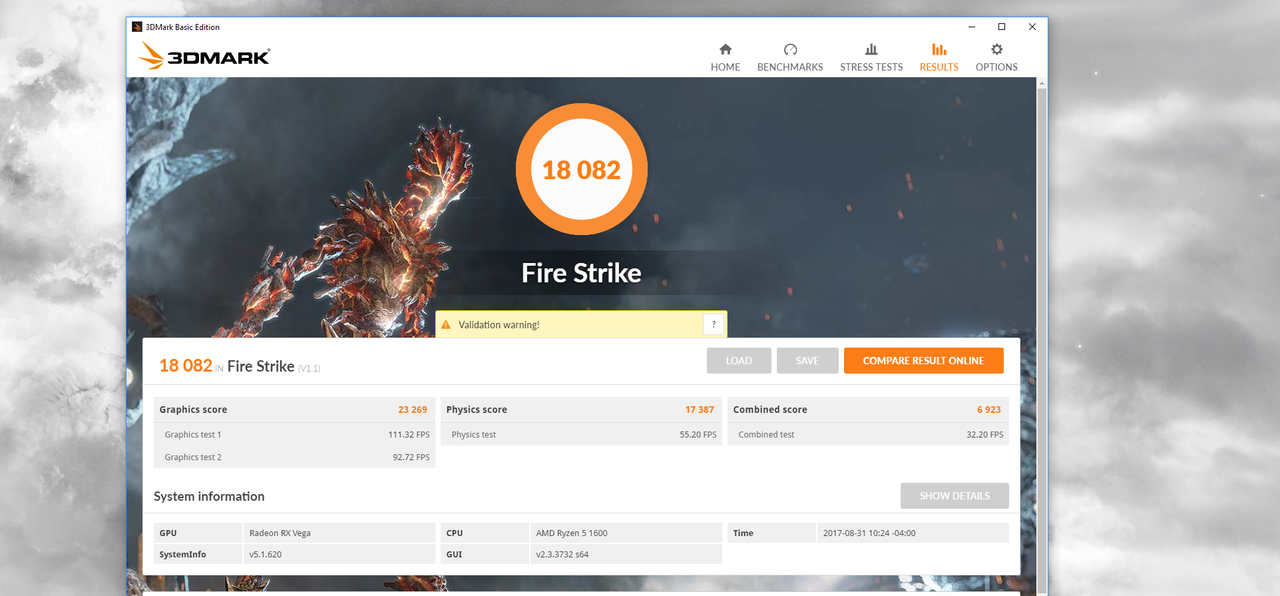The image size is (1280, 596).
Task: Open validation warning help question mark
Action: pyautogui.click(x=713, y=324)
